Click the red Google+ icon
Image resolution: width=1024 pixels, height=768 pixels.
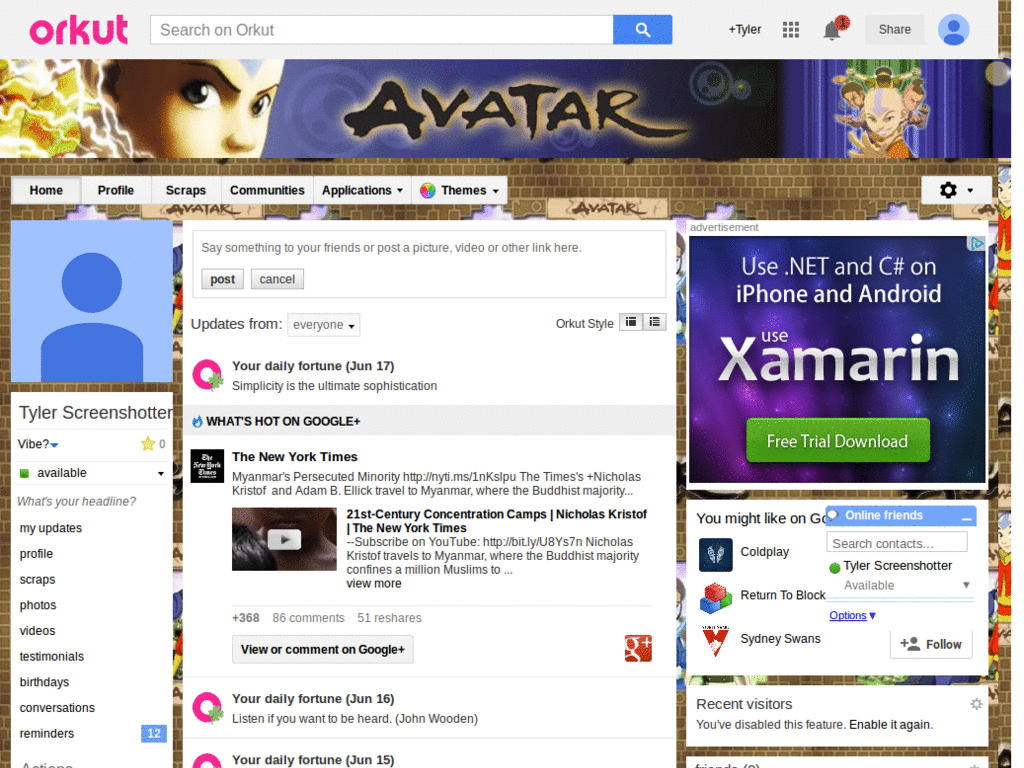(x=638, y=648)
